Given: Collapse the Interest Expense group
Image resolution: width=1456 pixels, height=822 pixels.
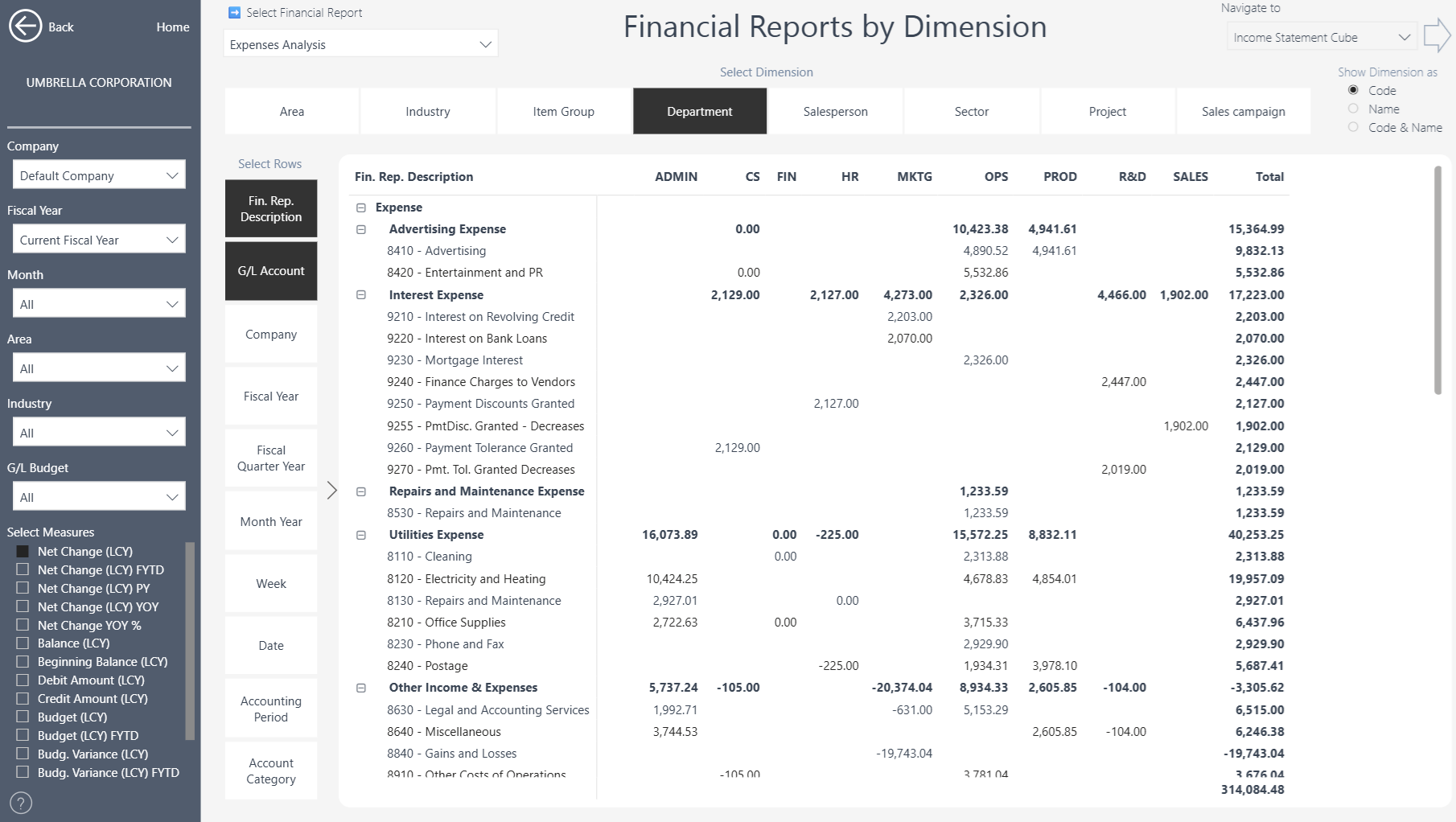Looking at the screenshot, I should (x=361, y=295).
